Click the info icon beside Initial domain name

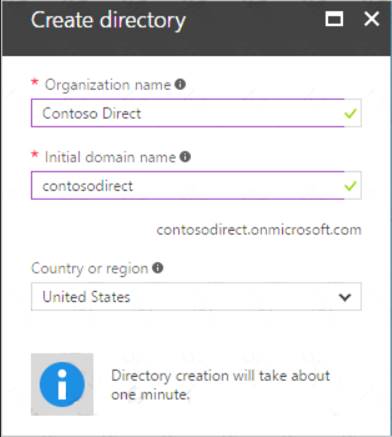[185, 157]
